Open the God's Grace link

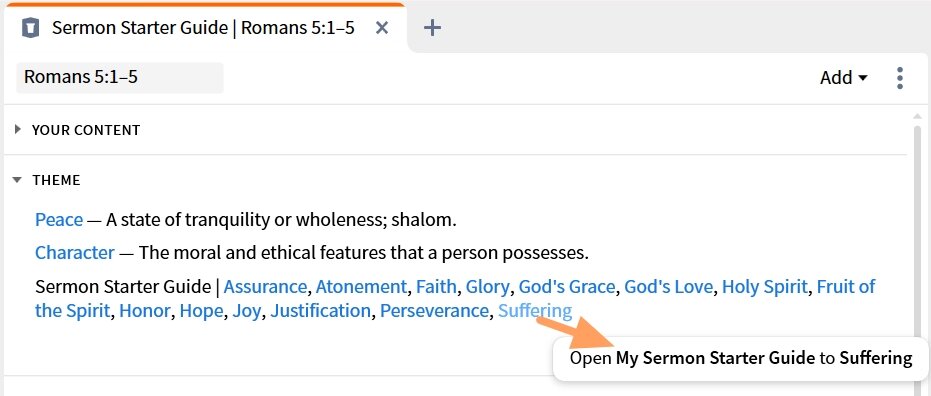click(566, 287)
